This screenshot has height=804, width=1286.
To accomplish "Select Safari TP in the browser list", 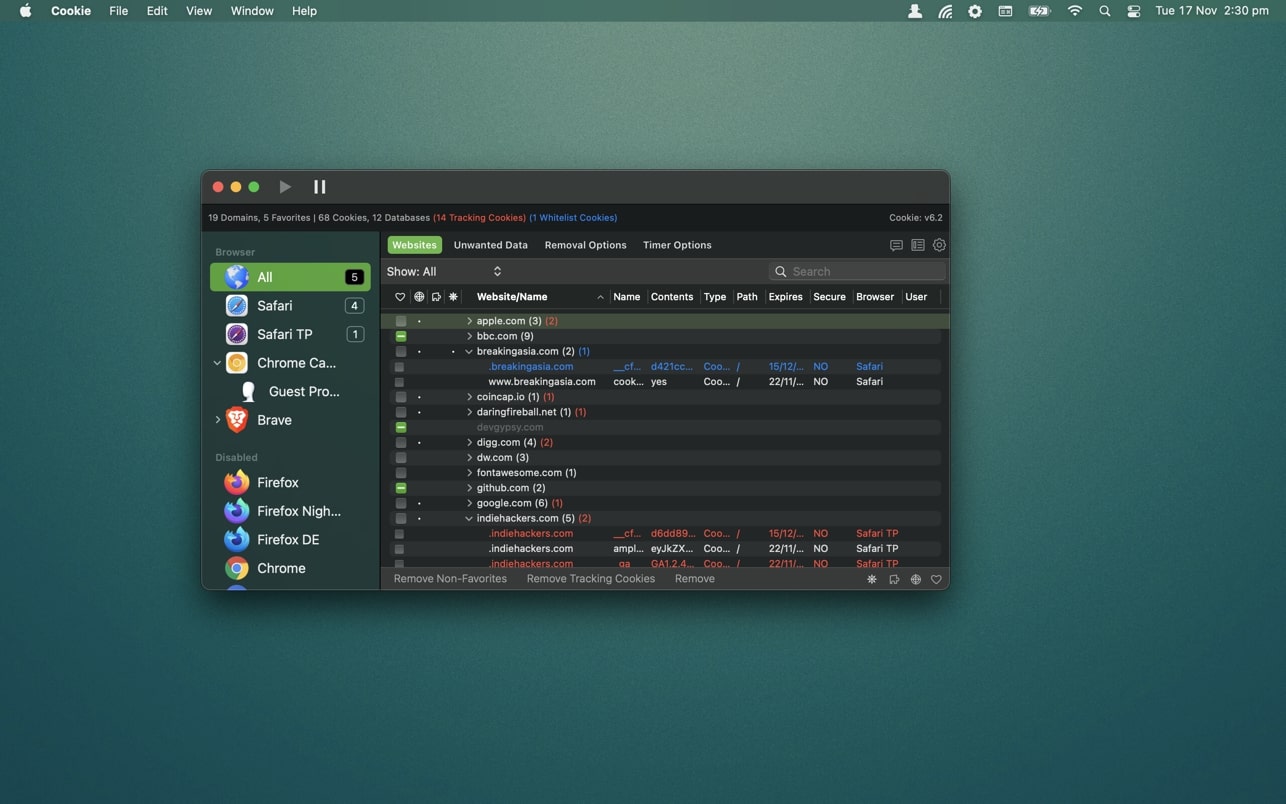I will point(284,334).
